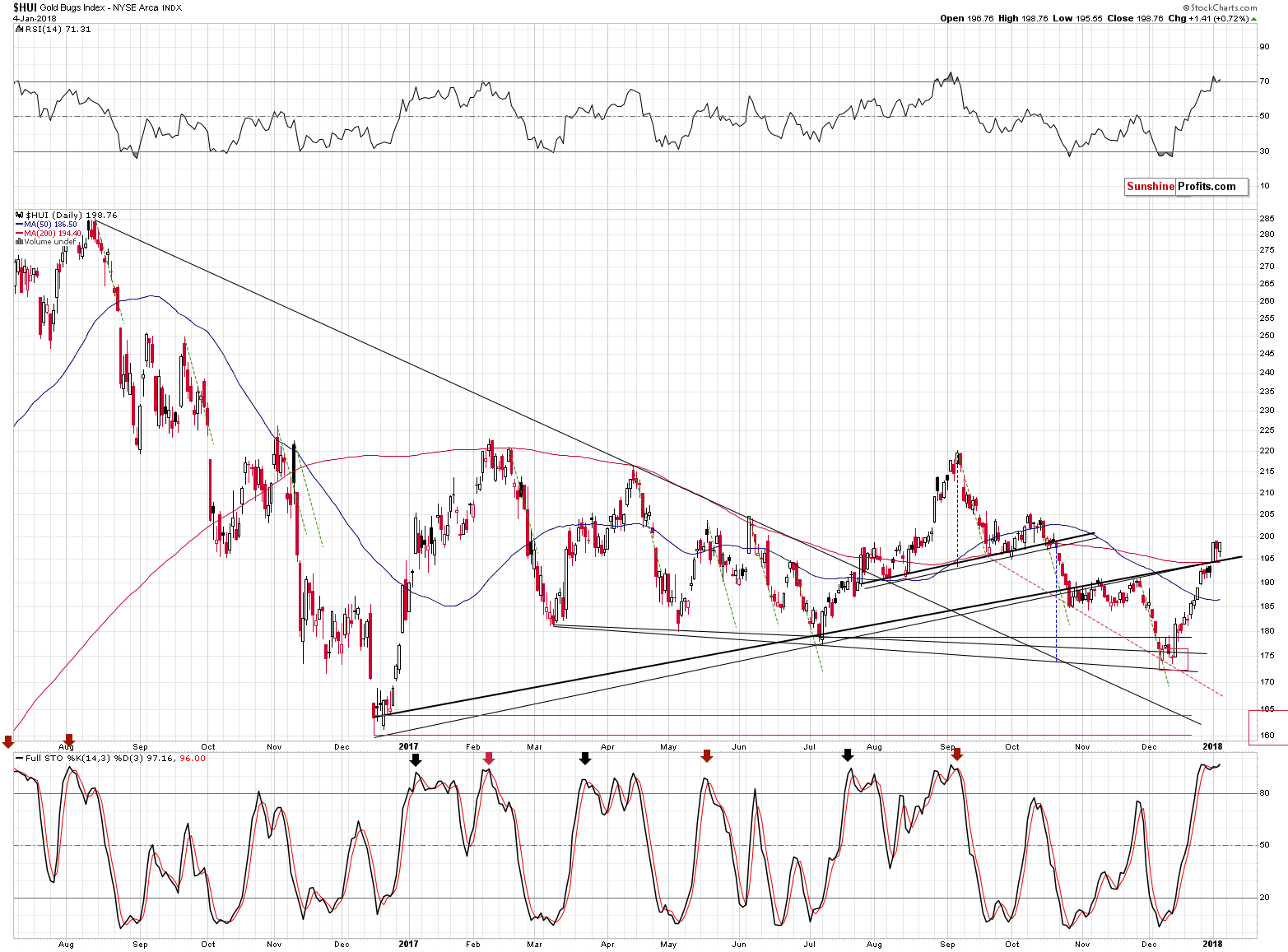Click the 220 price axis label
The image size is (1288, 952).
click(x=1267, y=451)
